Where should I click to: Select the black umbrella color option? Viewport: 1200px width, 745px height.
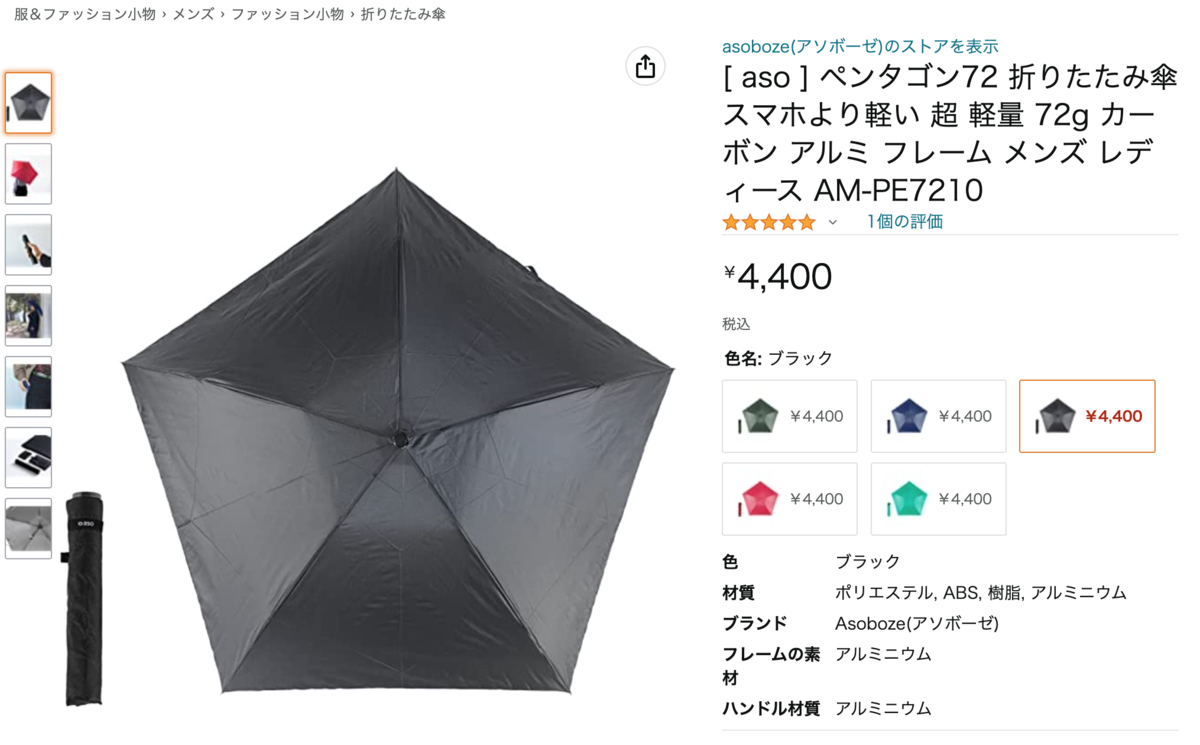click(x=1087, y=416)
